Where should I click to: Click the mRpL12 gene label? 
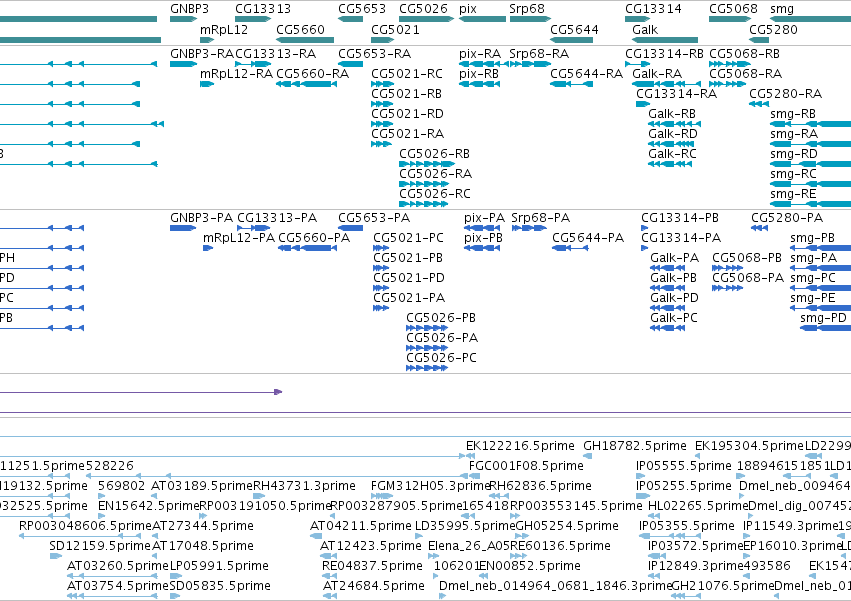click(224, 29)
